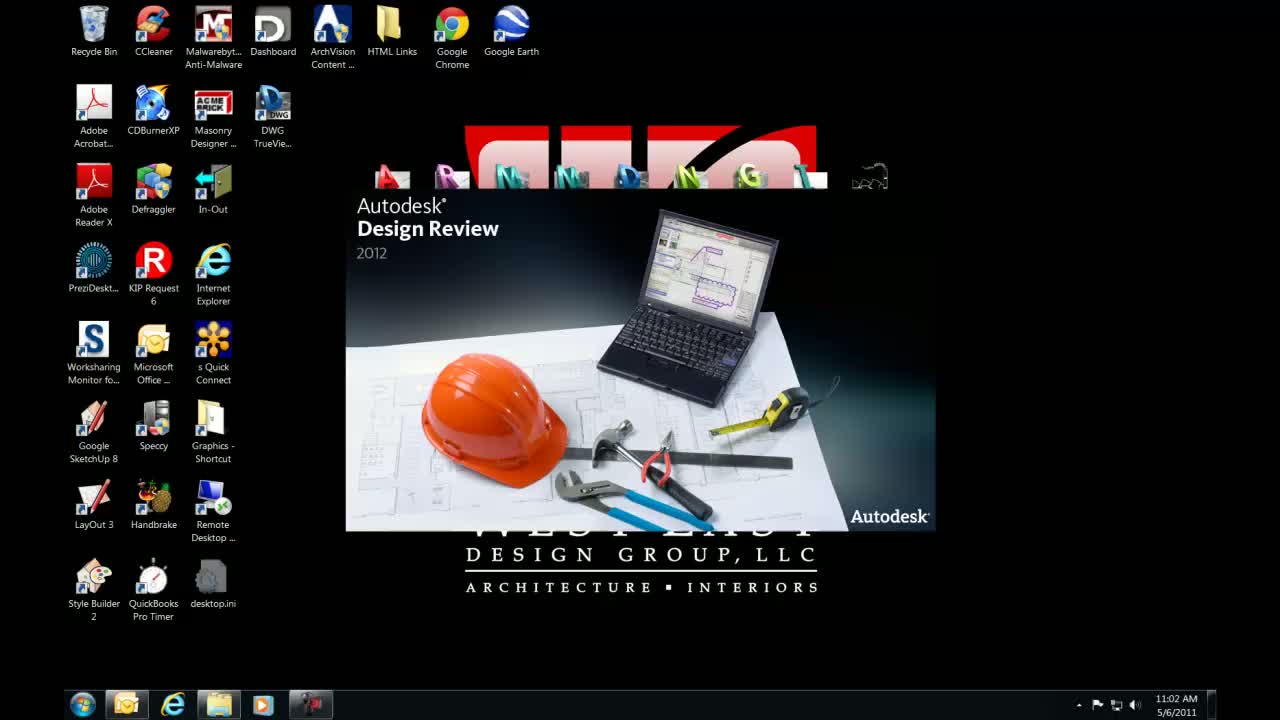The width and height of the screenshot is (1280, 720).
Task: Open the Recycle Bin icon
Action: [94, 32]
